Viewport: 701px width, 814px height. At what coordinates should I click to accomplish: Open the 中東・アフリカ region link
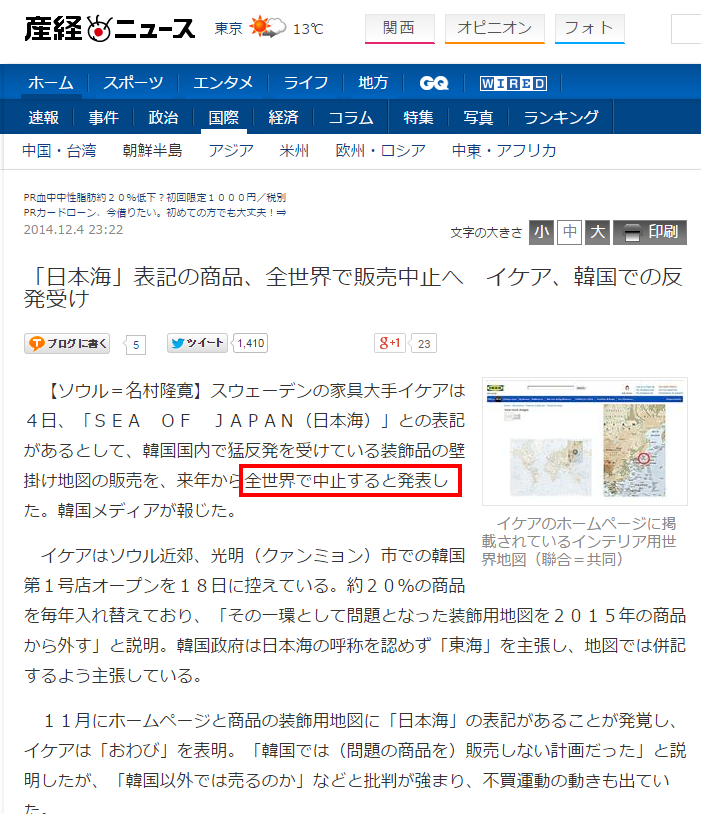point(504,151)
